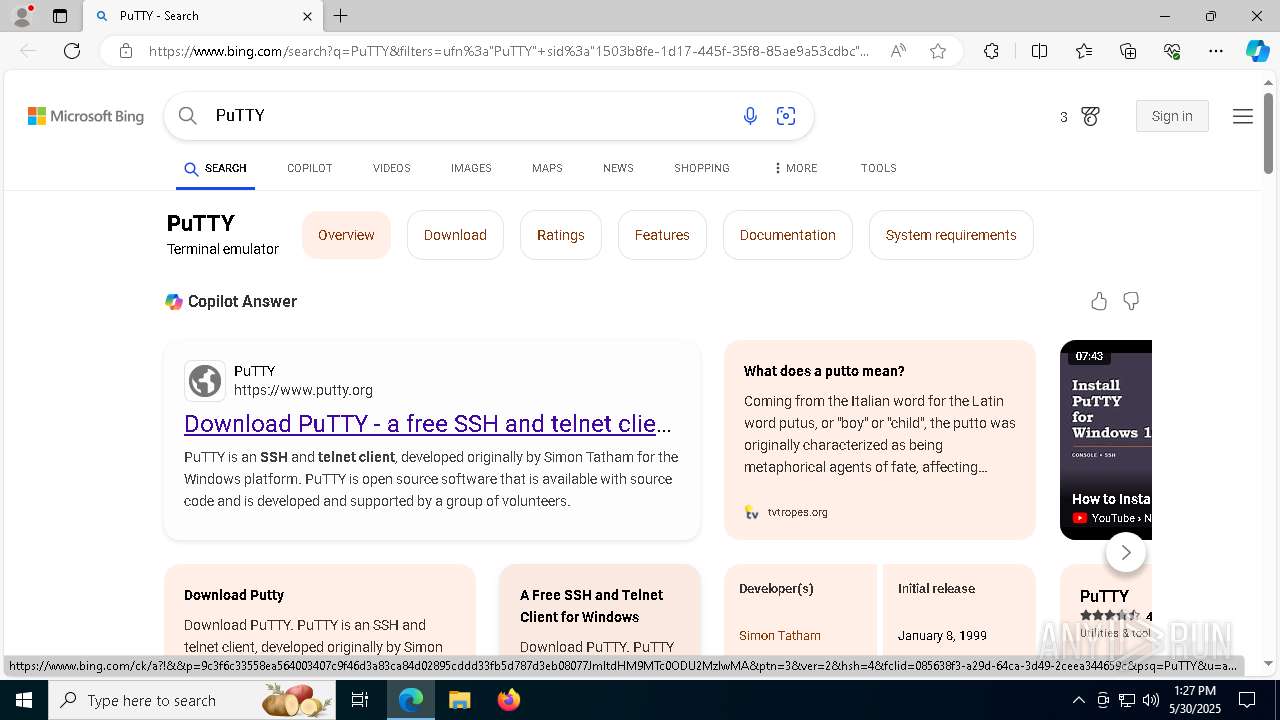
Task: Click next arrow on results carousel
Action: pos(1126,552)
